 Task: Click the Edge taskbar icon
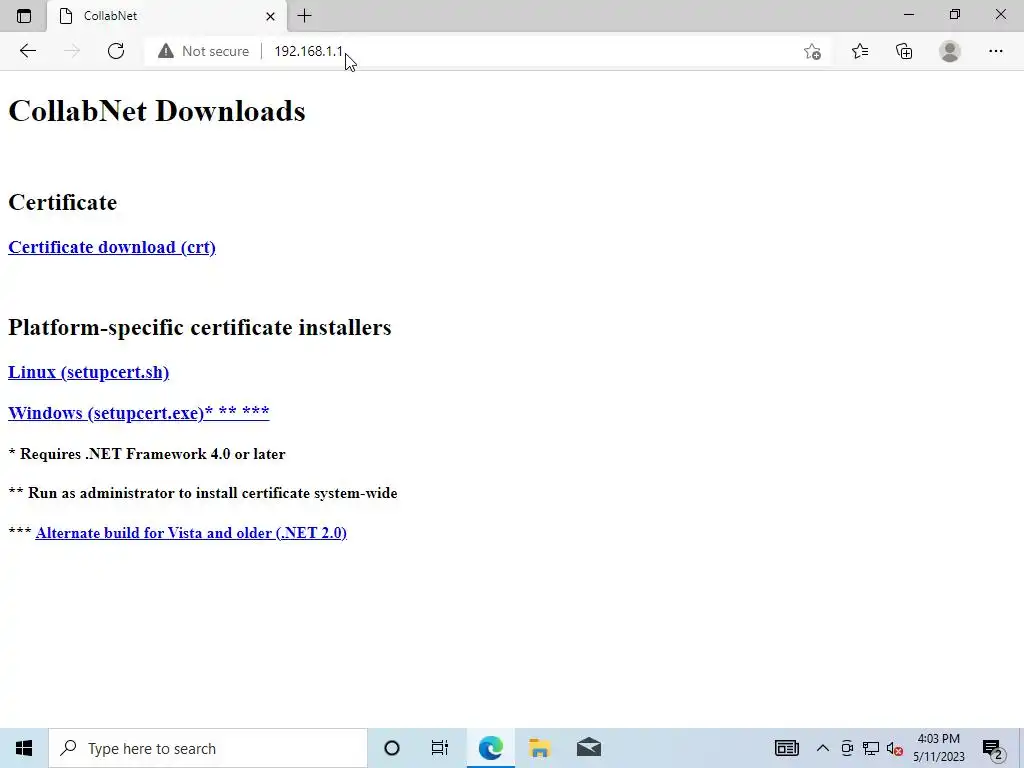tap(490, 748)
